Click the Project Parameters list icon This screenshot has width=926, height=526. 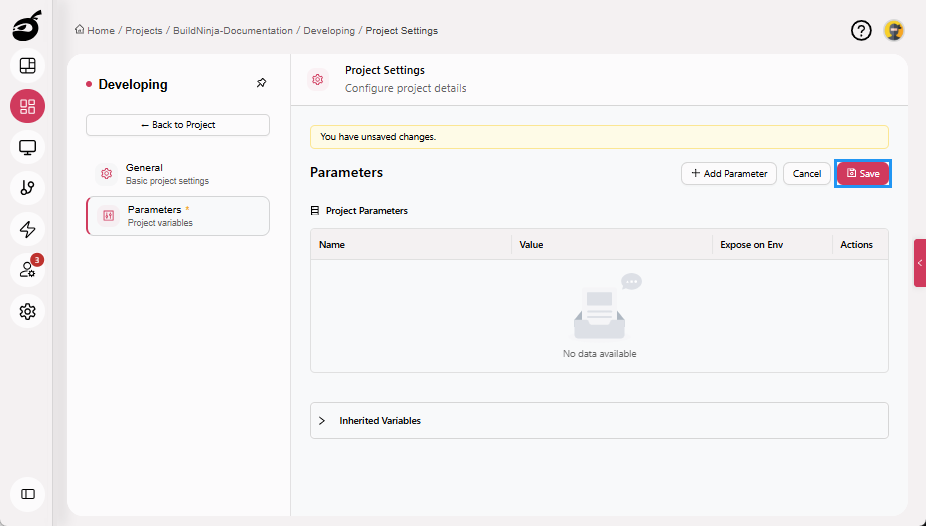click(x=315, y=211)
